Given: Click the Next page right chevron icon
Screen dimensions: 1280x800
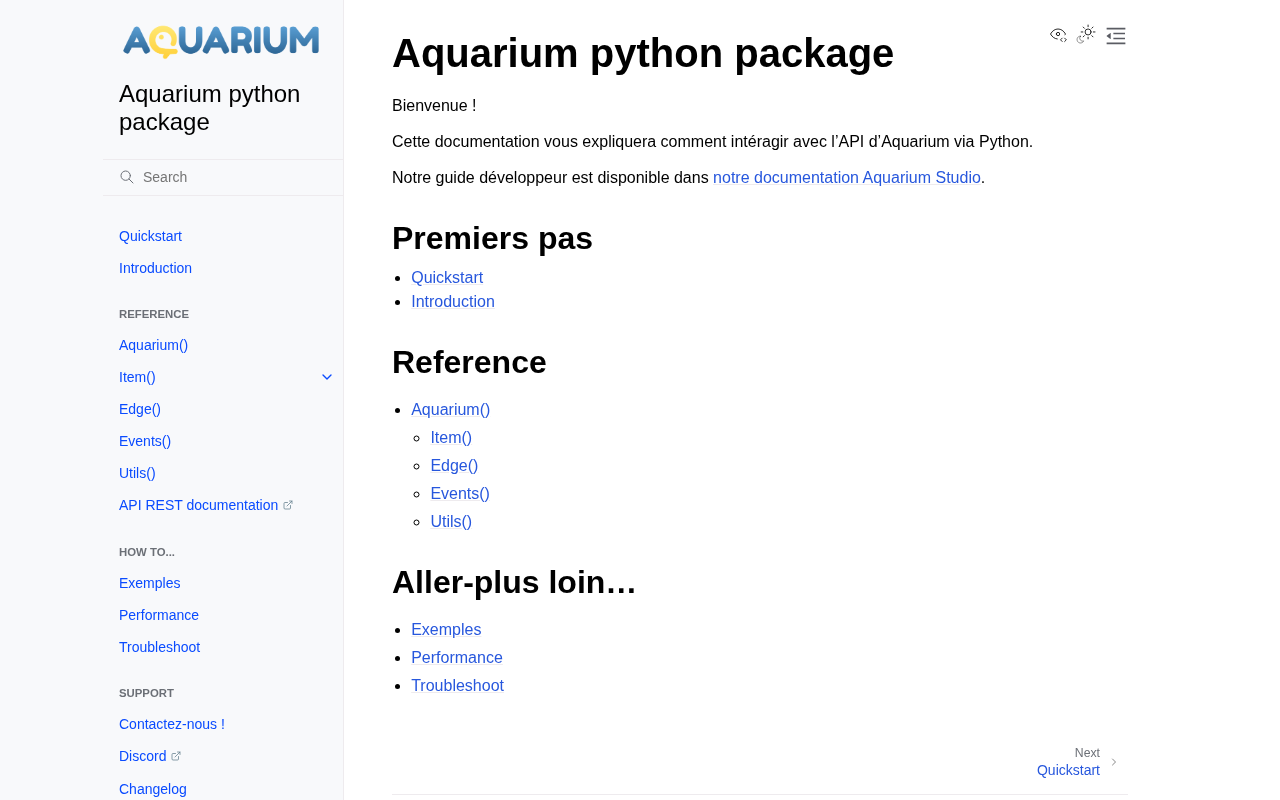Looking at the screenshot, I should [x=1114, y=762].
